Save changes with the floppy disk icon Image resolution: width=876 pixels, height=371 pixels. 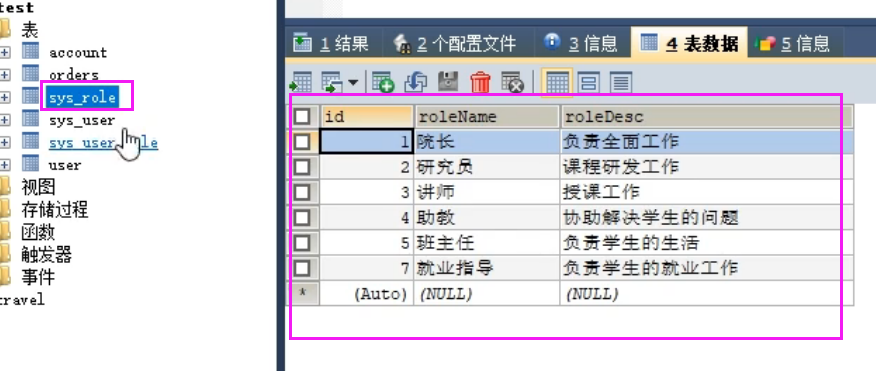click(x=448, y=82)
